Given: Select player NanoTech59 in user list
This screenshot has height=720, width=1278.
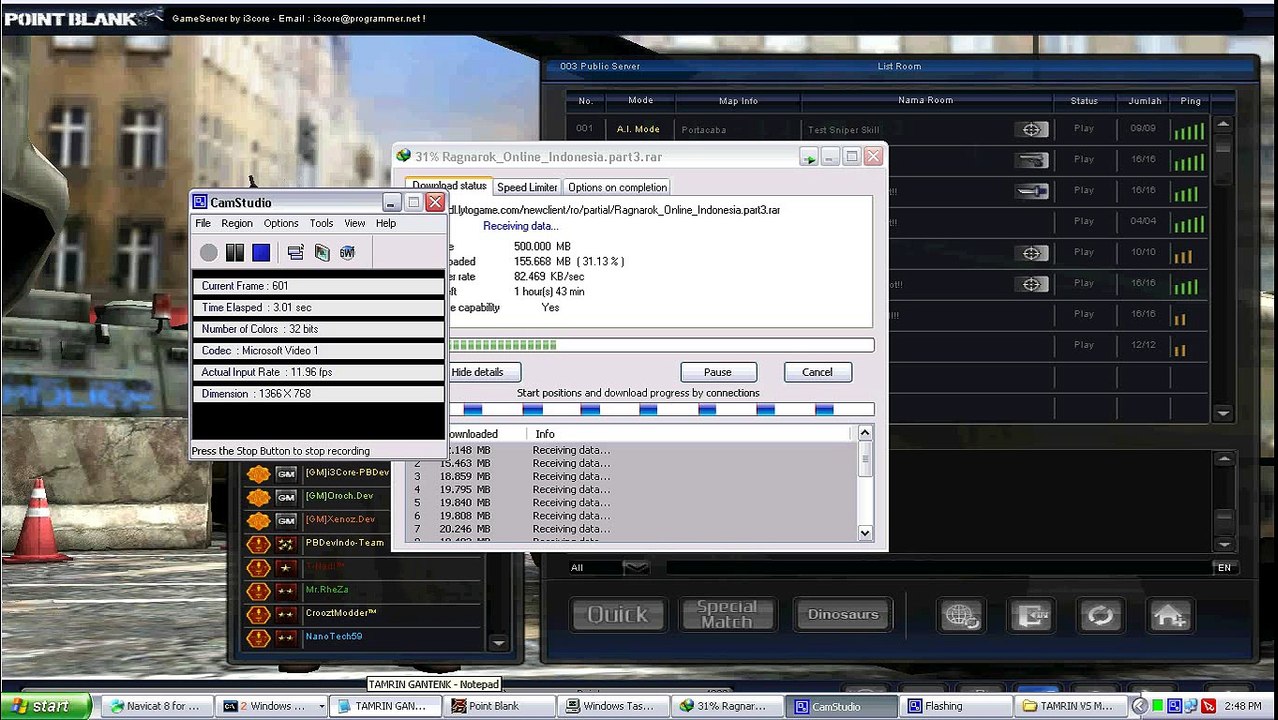Looking at the screenshot, I should point(333,636).
